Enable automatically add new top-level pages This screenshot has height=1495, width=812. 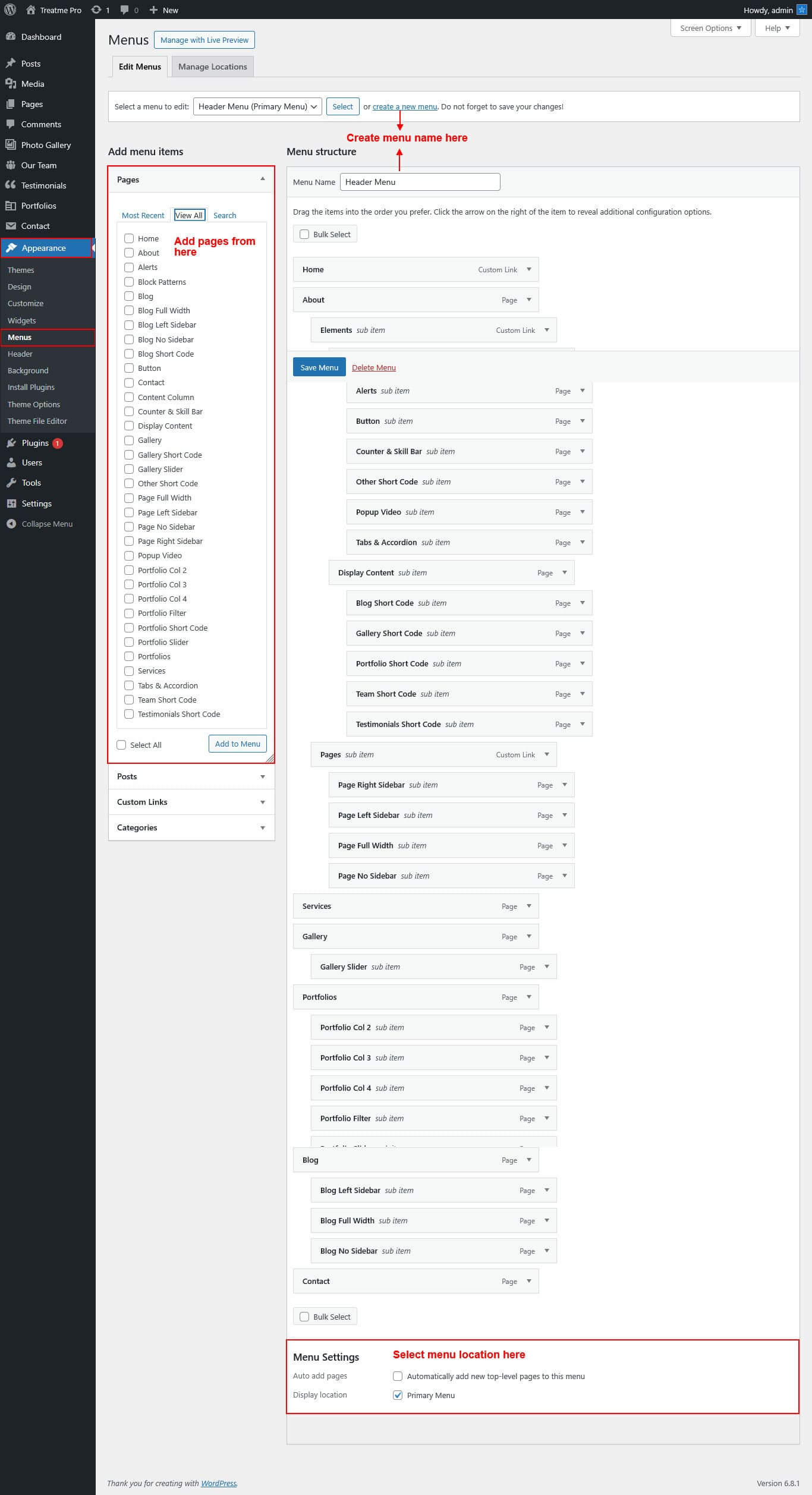click(398, 1376)
